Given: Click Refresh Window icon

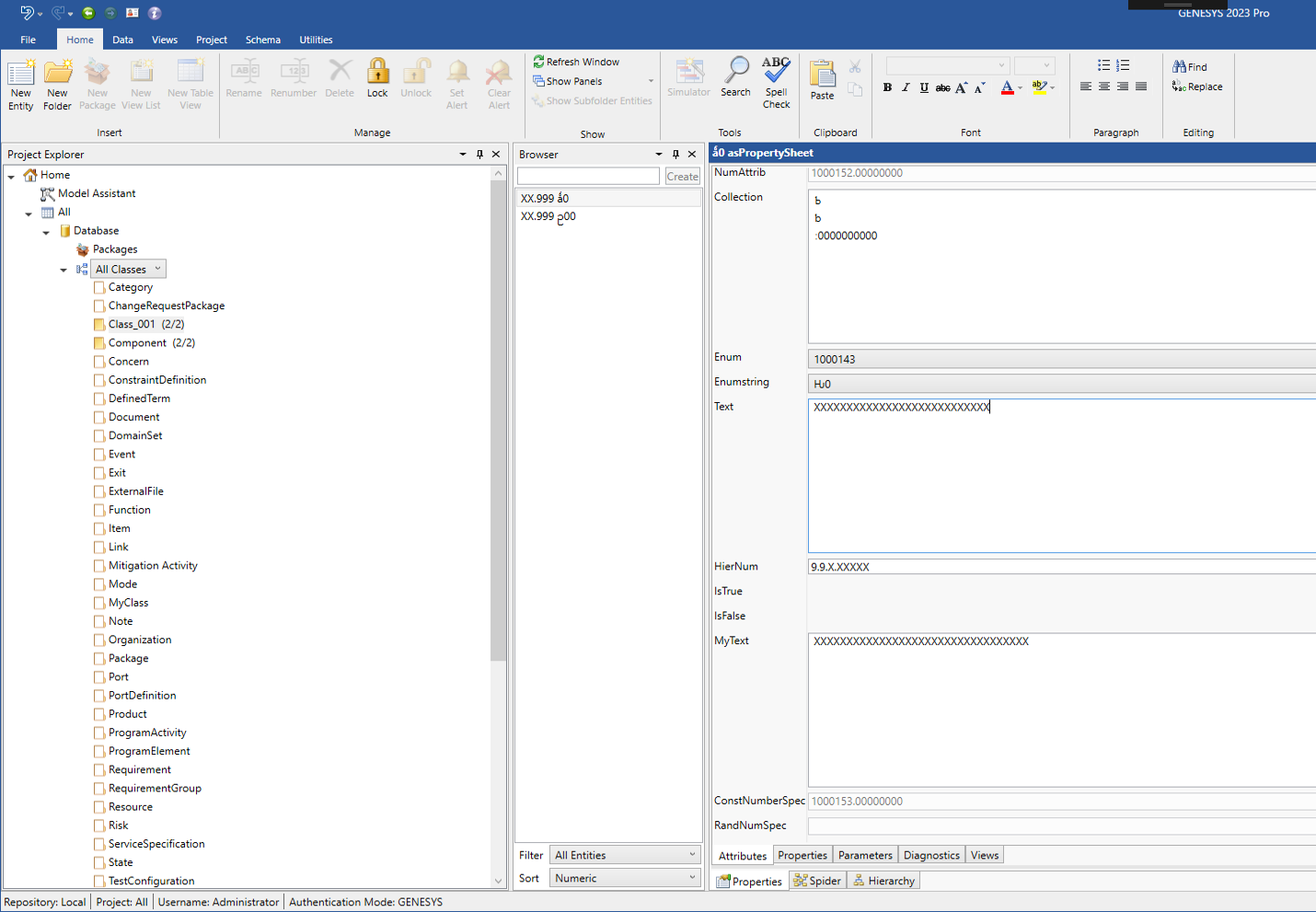Looking at the screenshot, I should pos(539,62).
